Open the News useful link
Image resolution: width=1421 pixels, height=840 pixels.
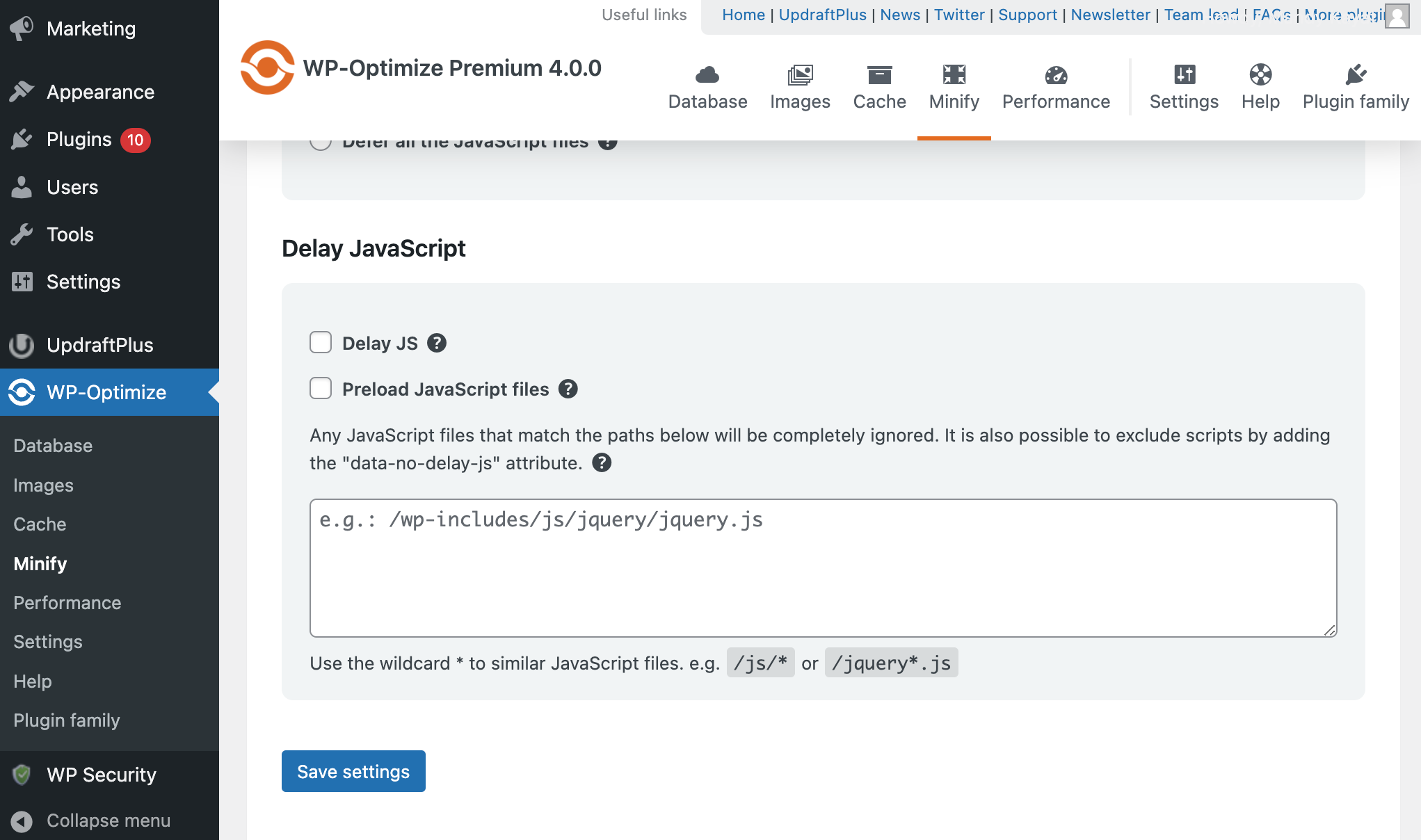(x=900, y=15)
